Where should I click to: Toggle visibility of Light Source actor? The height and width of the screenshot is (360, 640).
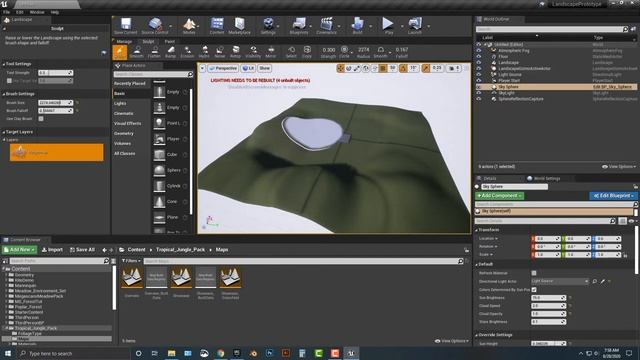coord(479,75)
